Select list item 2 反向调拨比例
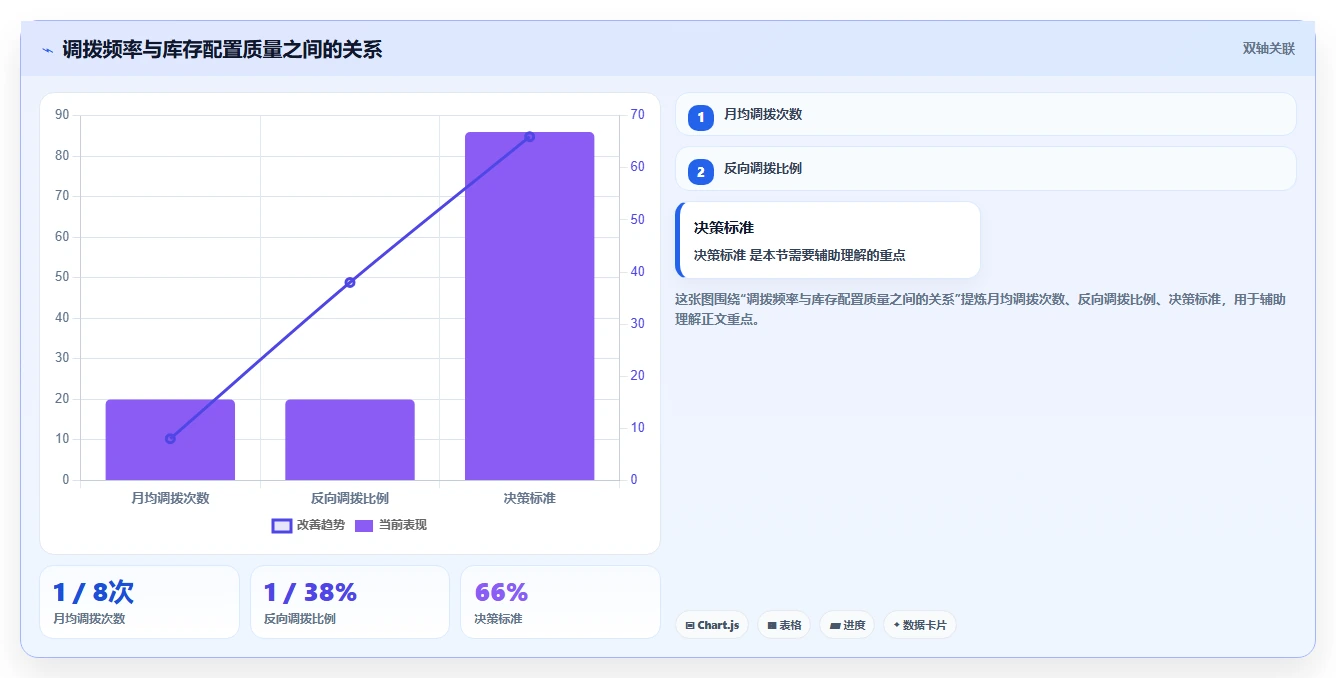Image resolution: width=1336 pixels, height=678 pixels. (985, 169)
